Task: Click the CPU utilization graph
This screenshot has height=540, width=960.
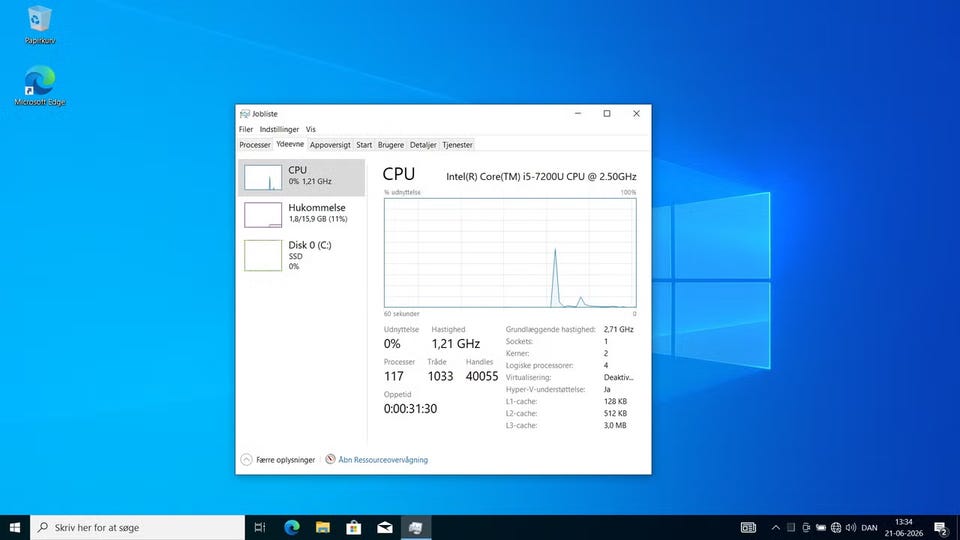Action: [x=510, y=253]
